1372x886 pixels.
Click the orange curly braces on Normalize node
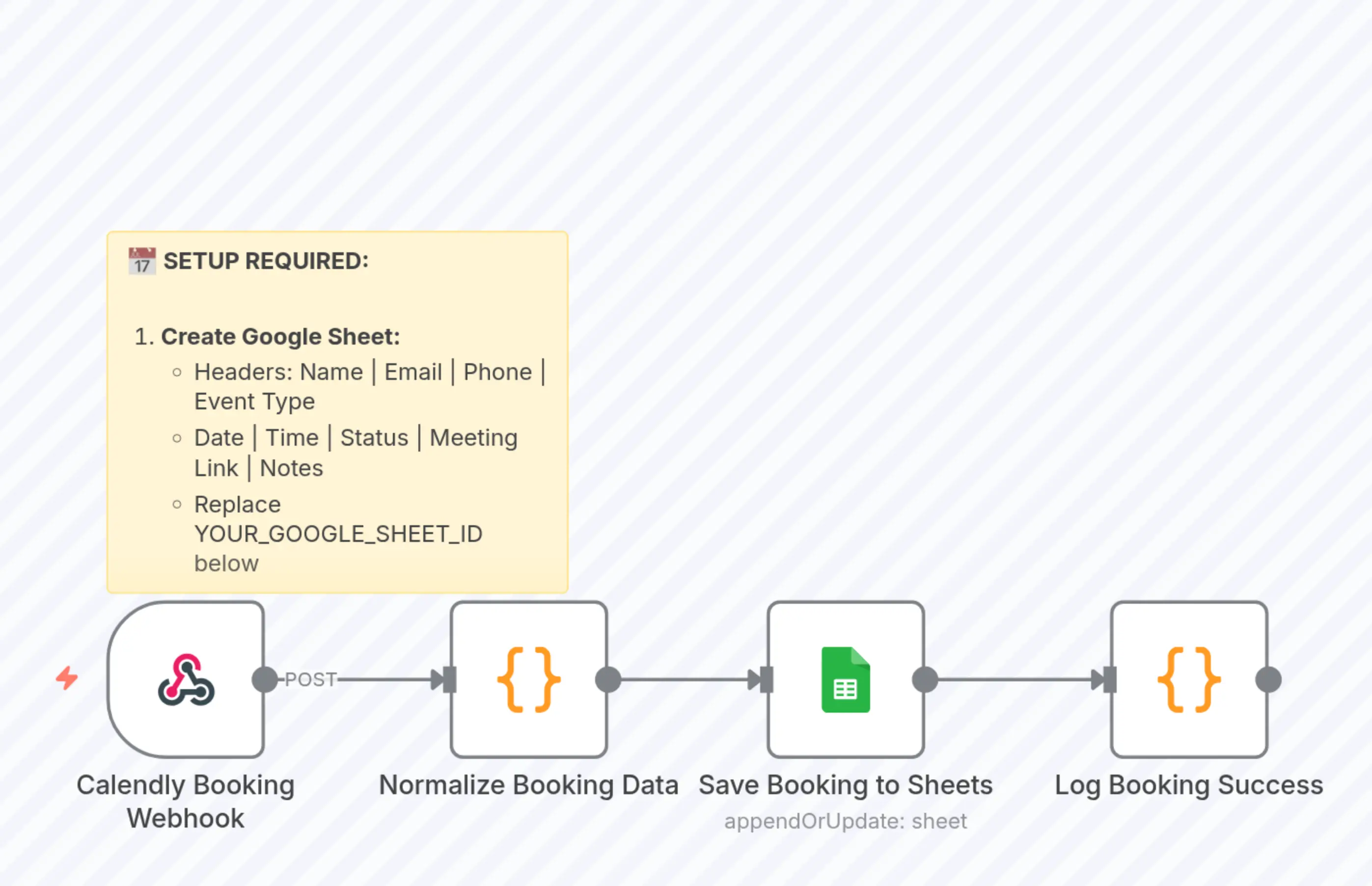point(529,679)
